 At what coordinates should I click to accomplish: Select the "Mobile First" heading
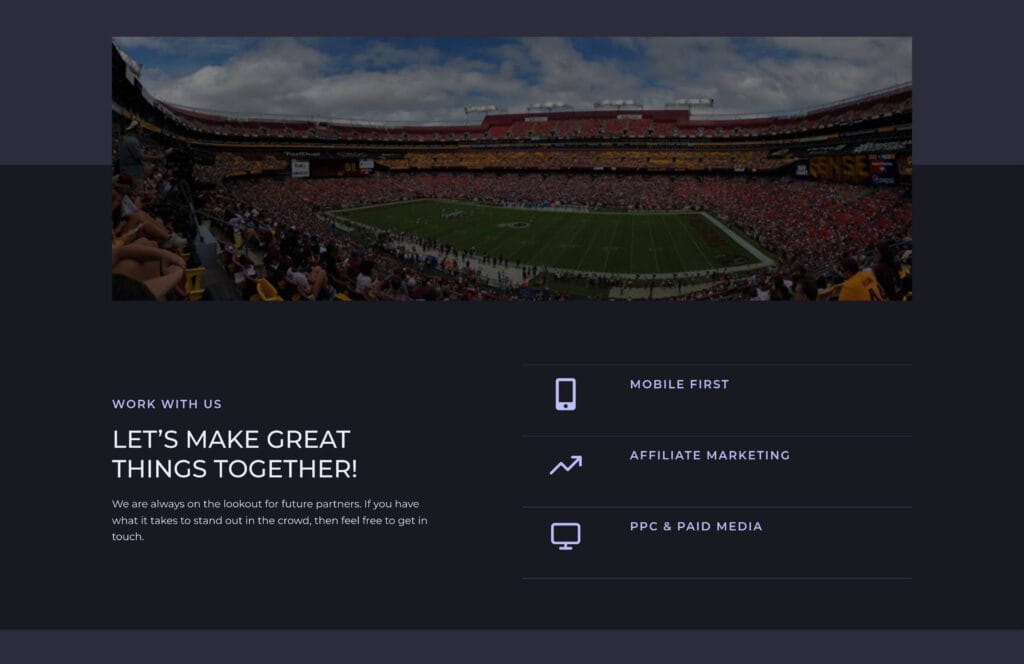coord(679,384)
